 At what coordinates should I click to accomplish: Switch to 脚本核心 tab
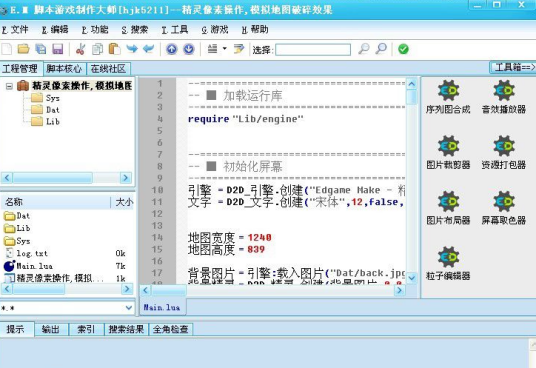64,69
